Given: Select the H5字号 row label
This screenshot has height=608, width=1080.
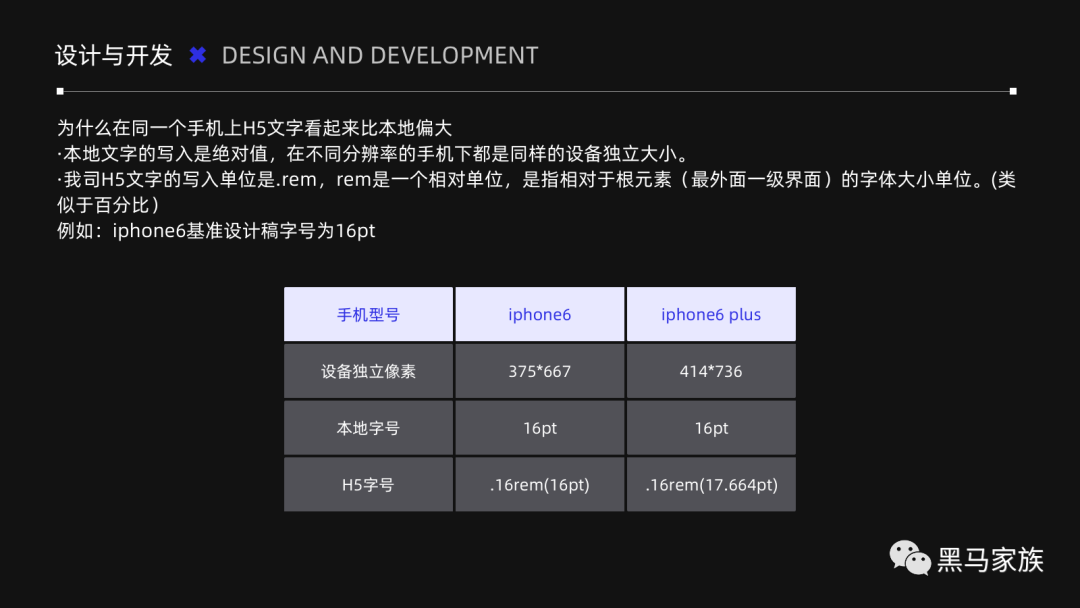Looking at the screenshot, I should [x=368, y=485].
